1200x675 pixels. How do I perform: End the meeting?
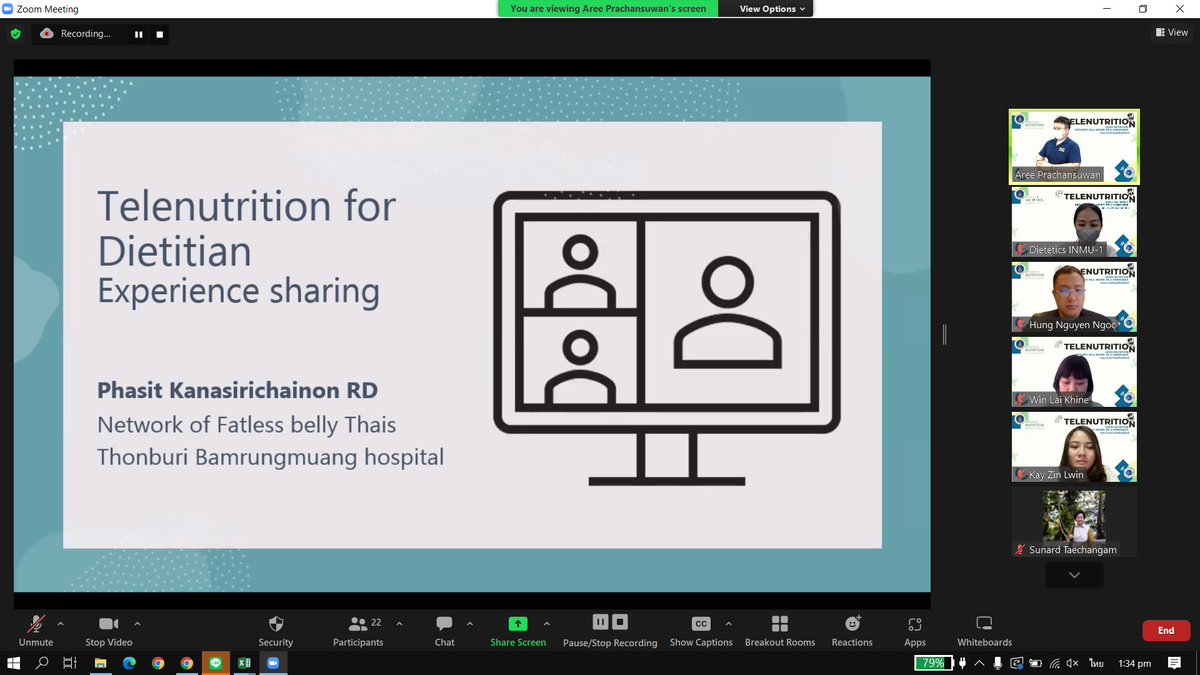tap(1166, 631)
